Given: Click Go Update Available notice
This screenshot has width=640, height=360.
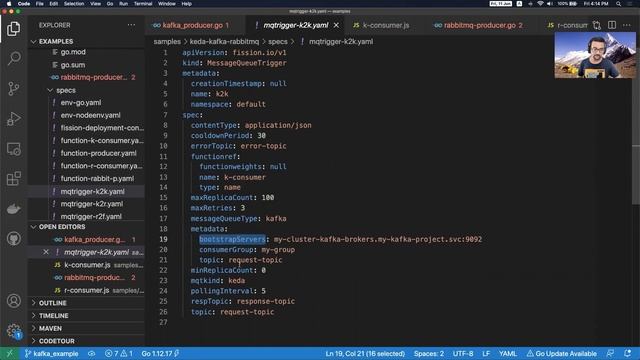Looking at the screenshot, I should coord(562,353).
